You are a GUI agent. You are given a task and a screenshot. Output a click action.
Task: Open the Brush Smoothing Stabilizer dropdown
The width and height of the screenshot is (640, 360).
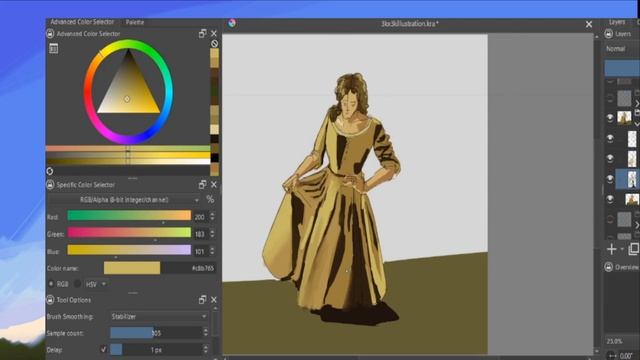[159, 316]
